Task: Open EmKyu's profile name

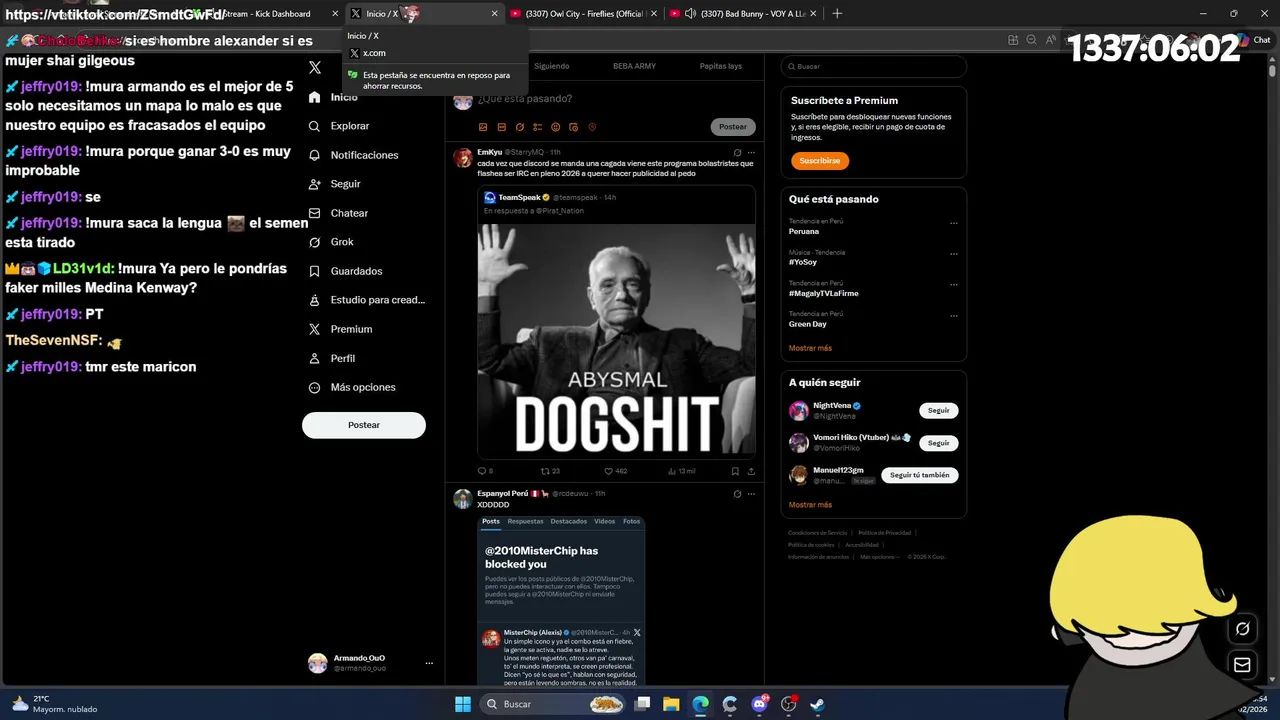Action: pyautogui.click(x=489, y=152)
